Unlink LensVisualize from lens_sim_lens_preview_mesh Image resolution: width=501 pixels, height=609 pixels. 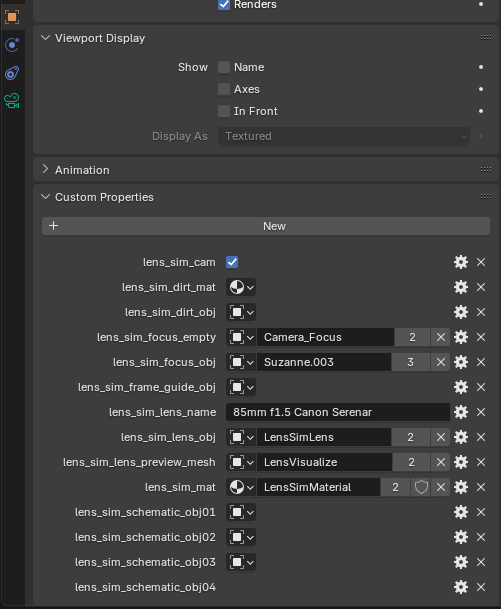(440, 462)
